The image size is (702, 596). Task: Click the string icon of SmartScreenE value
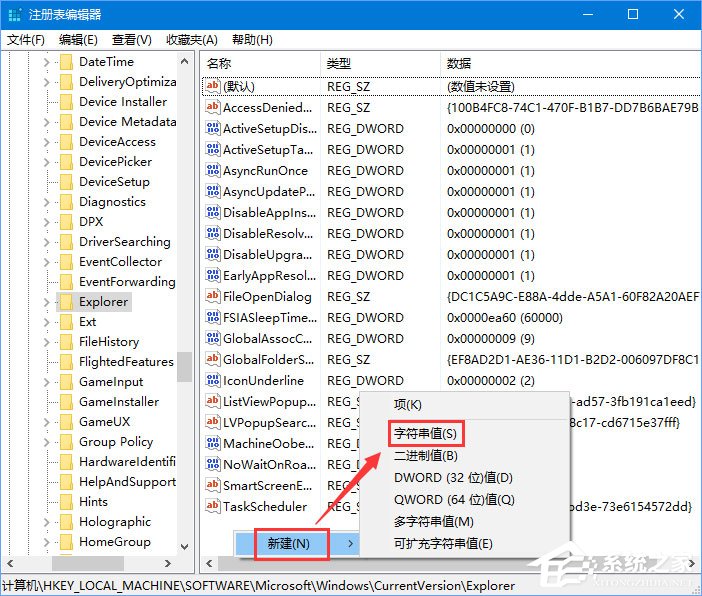coord(212,485)
